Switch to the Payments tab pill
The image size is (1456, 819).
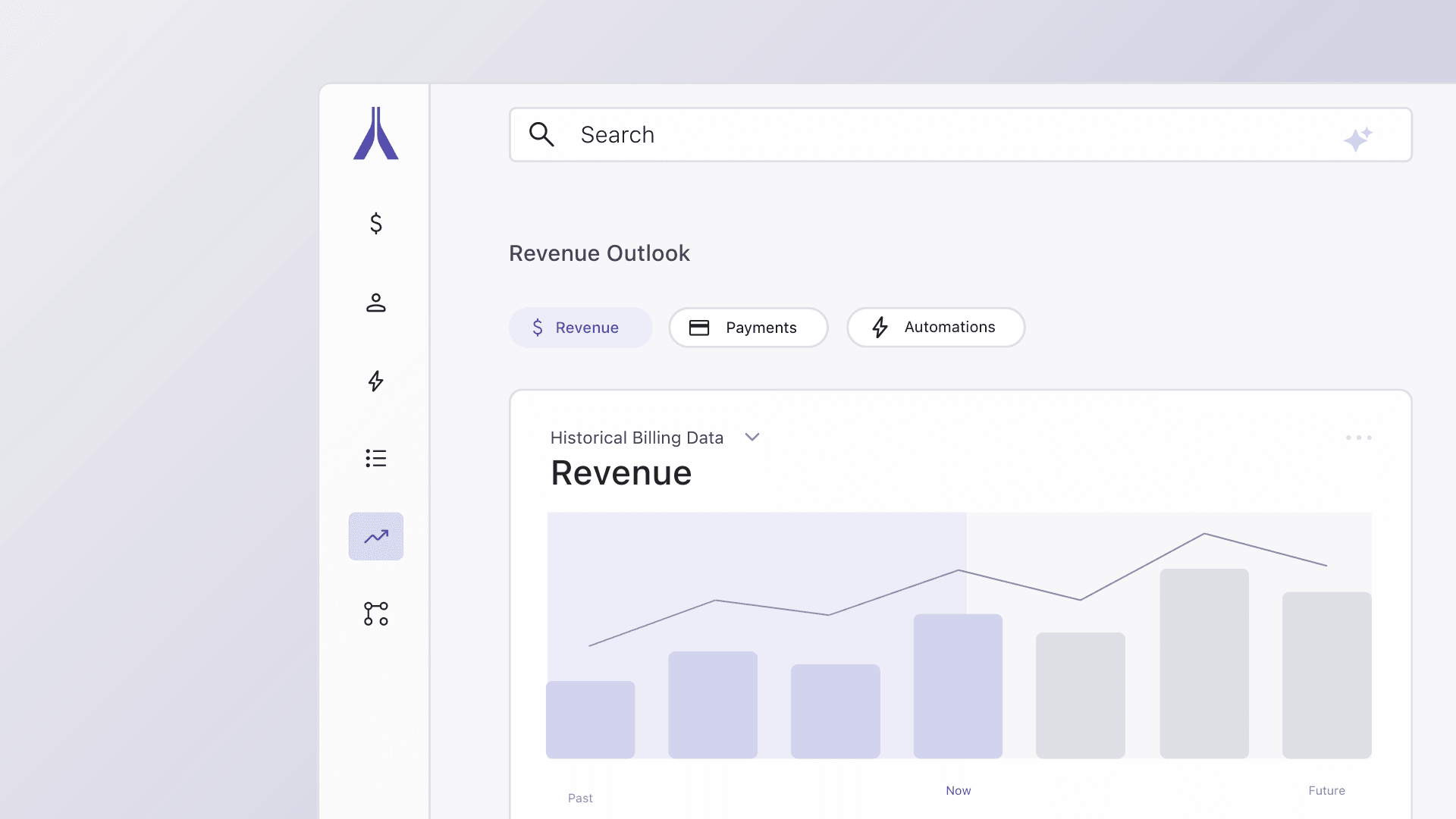[748, 328]
